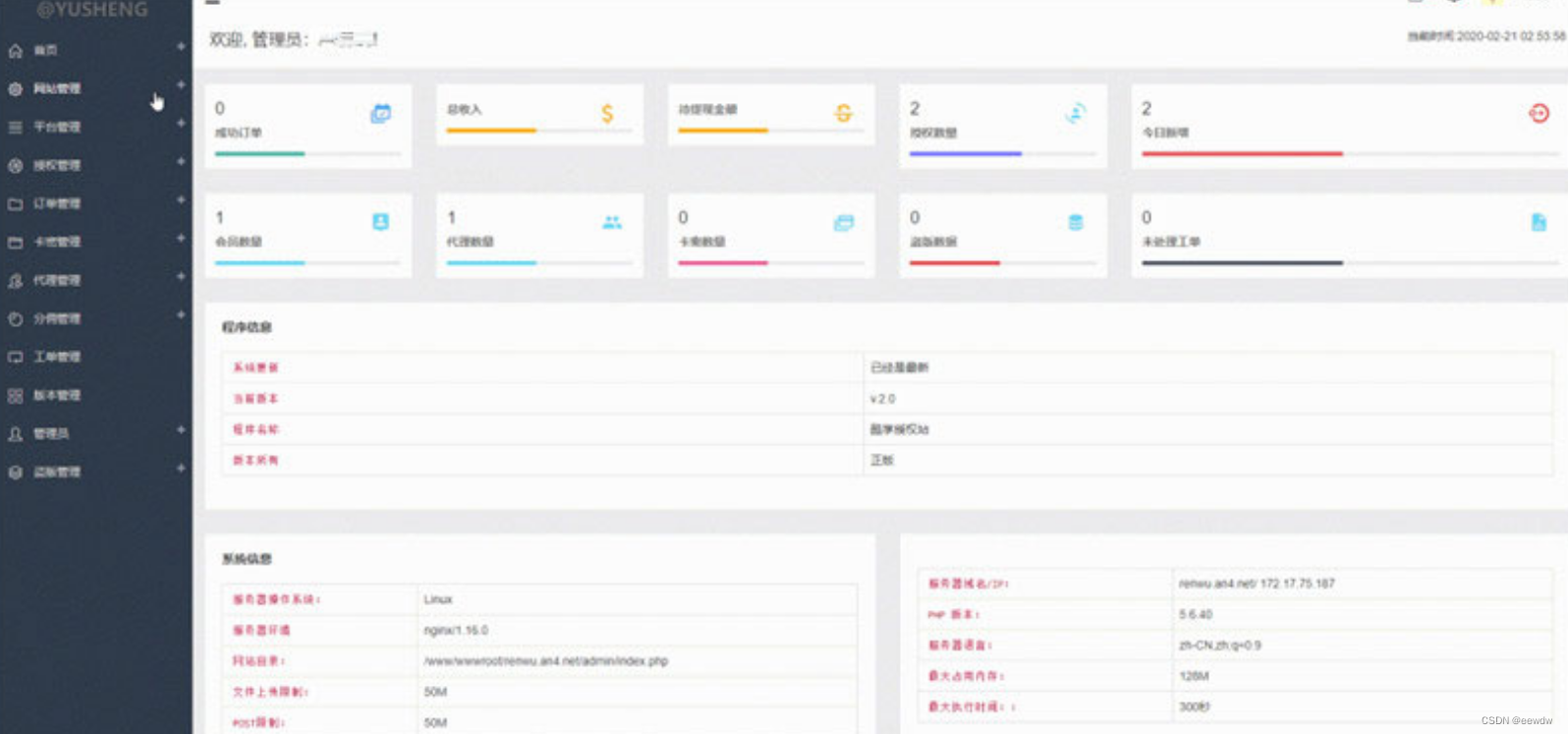This screenshot has width=1568, height=734.
Task: Click the 系统信息 section heading
Action: tap(247, 559)
